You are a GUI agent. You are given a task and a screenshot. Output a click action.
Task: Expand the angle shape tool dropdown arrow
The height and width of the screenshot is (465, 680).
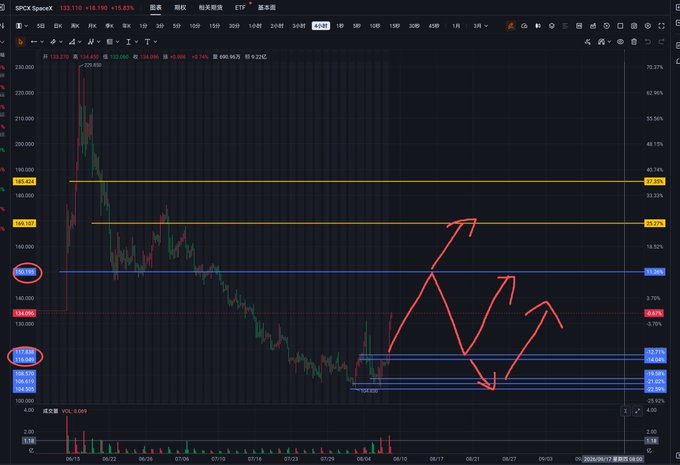point(80,42)
